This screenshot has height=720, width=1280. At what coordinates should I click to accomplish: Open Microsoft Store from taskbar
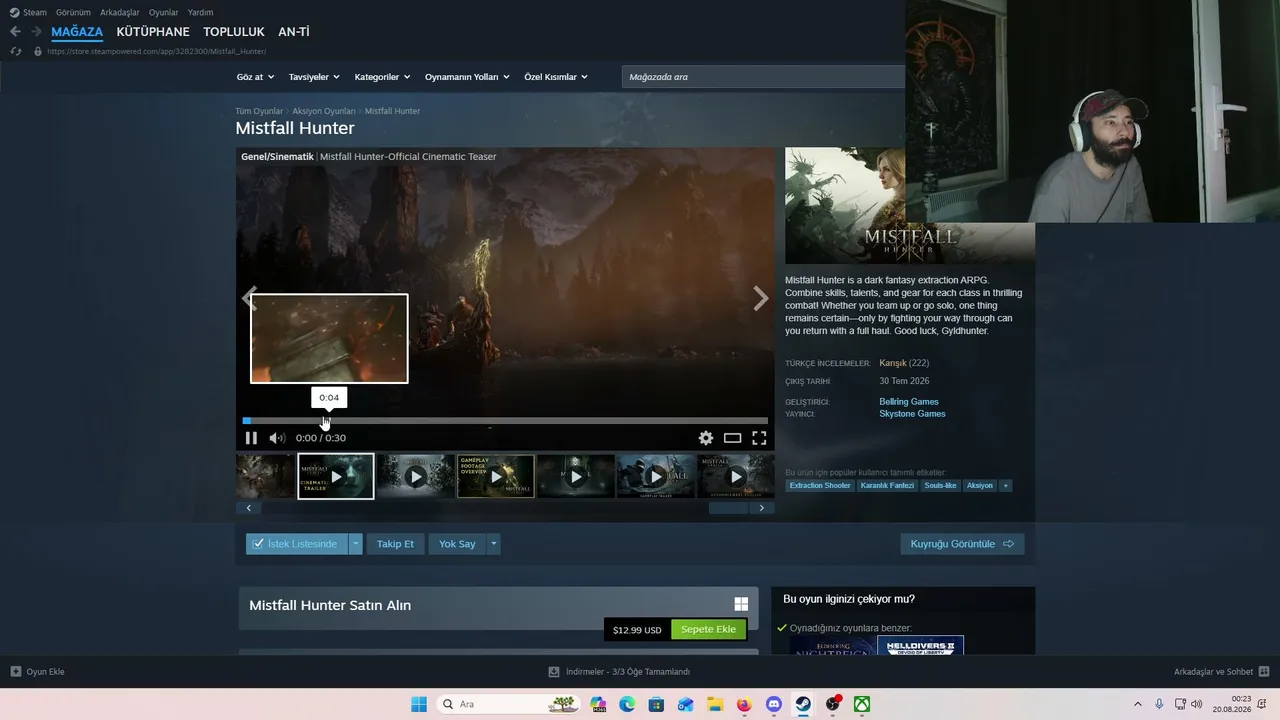tap(656, 704)
